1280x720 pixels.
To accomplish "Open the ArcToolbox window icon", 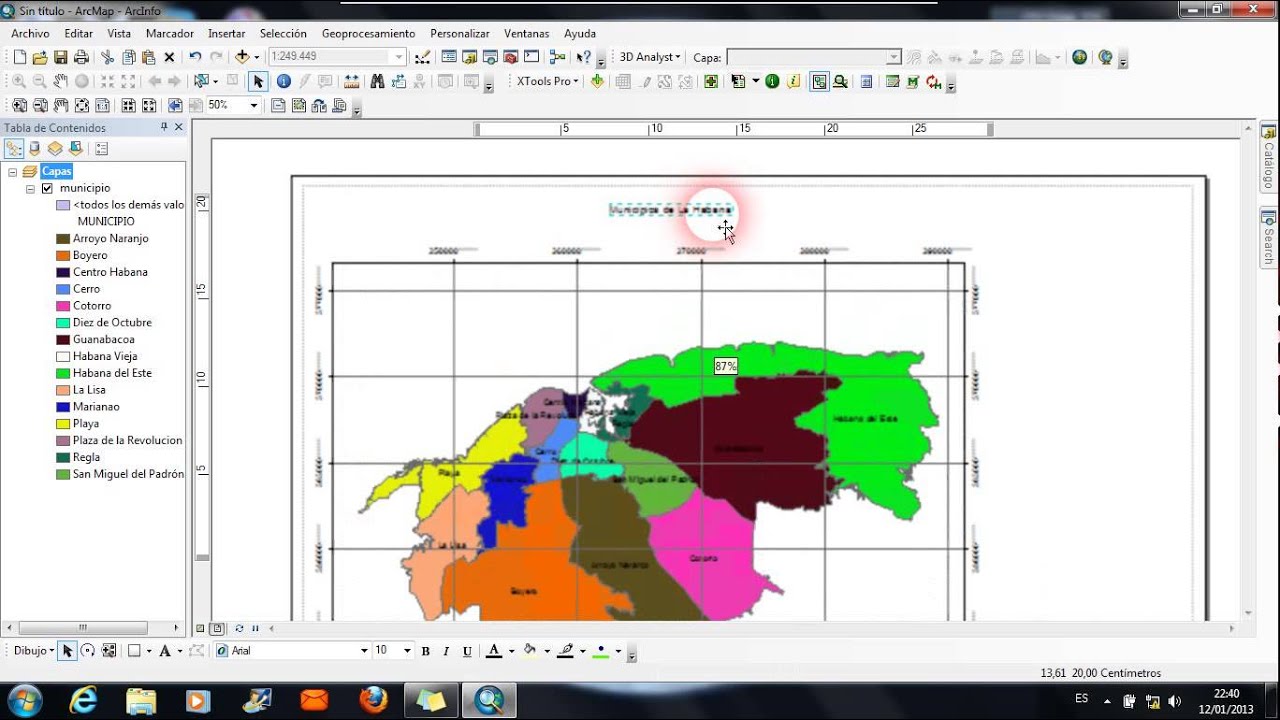I will pyautogui.click(x=510, y=57).
